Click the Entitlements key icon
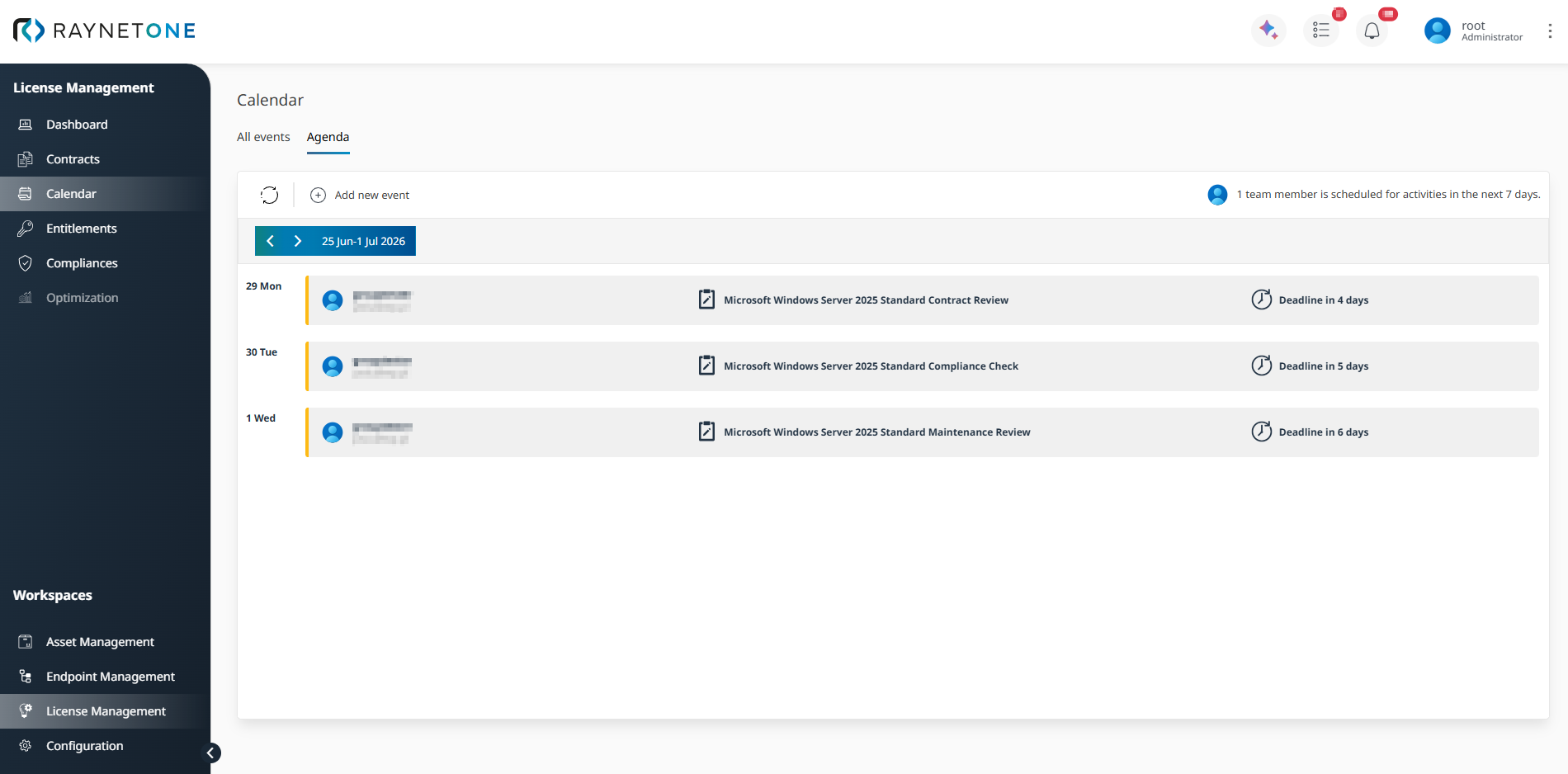This screenshot has width=1568, height=774. (26, 229)
